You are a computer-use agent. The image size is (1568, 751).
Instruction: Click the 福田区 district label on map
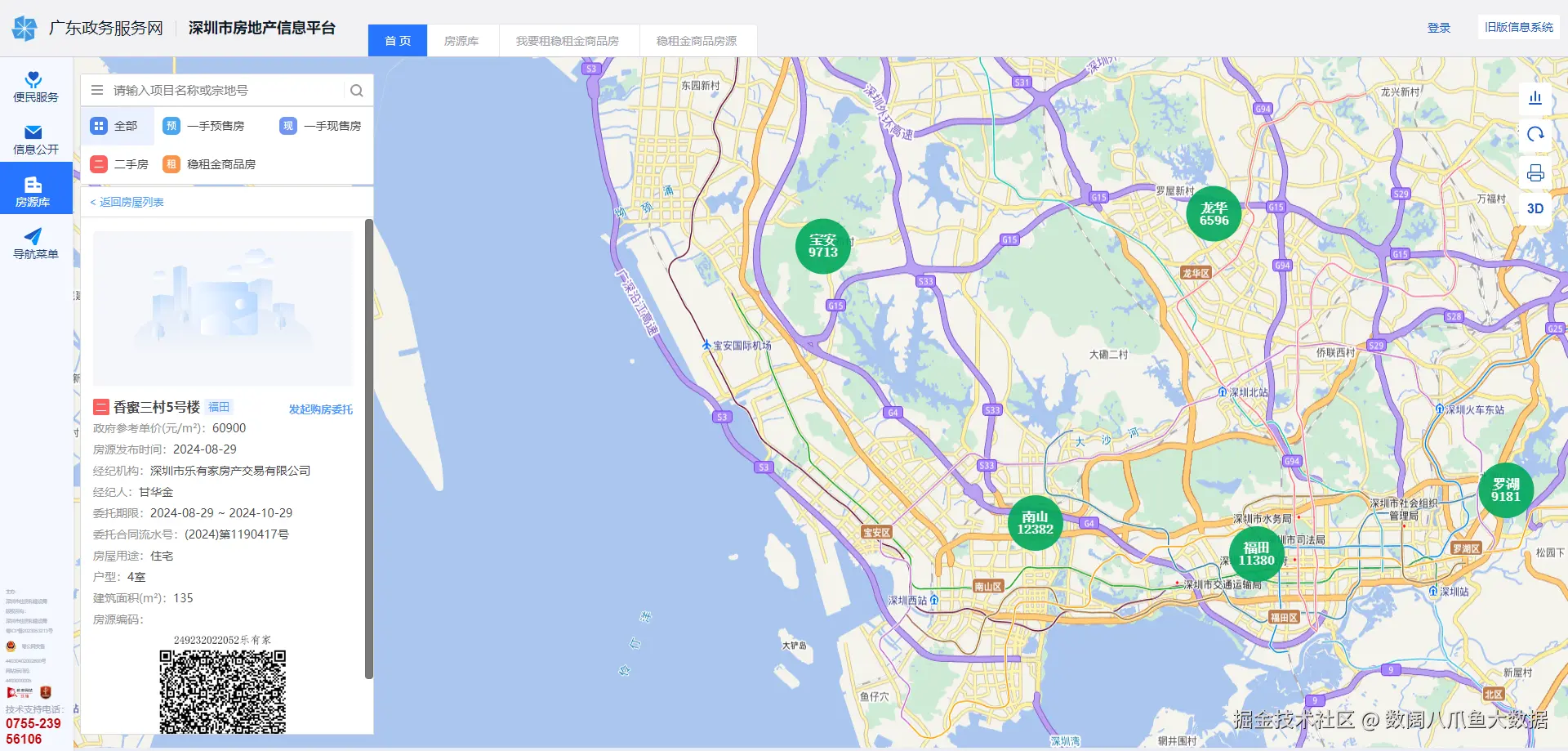(1284, 618)
